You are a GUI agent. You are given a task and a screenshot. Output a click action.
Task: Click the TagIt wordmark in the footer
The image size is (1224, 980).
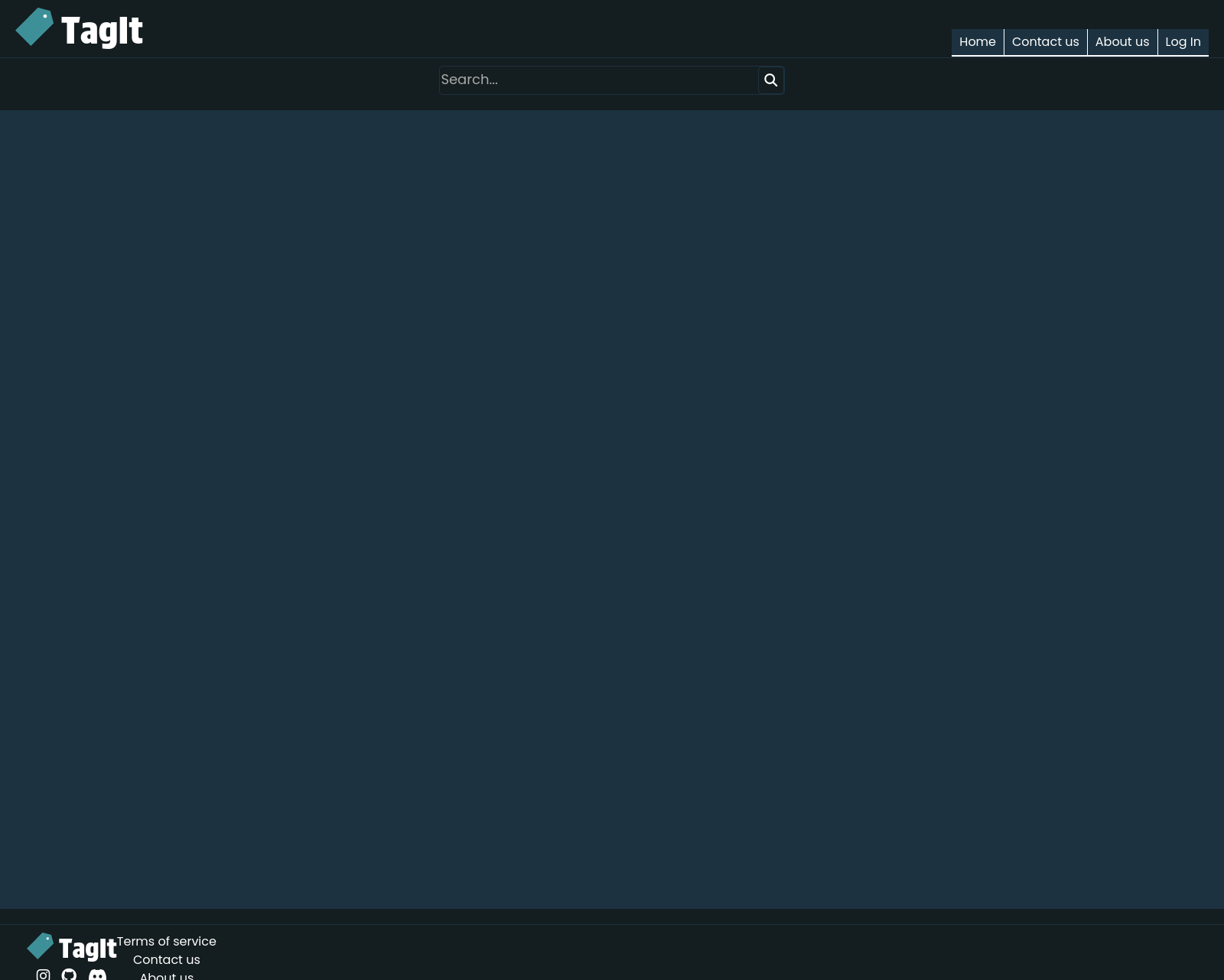[x=87, y=949]
